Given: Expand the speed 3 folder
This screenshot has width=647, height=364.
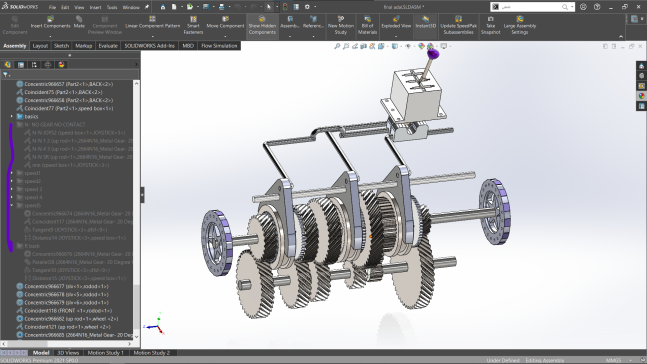Looking at the screenshot, I should (x=12, y=189).
